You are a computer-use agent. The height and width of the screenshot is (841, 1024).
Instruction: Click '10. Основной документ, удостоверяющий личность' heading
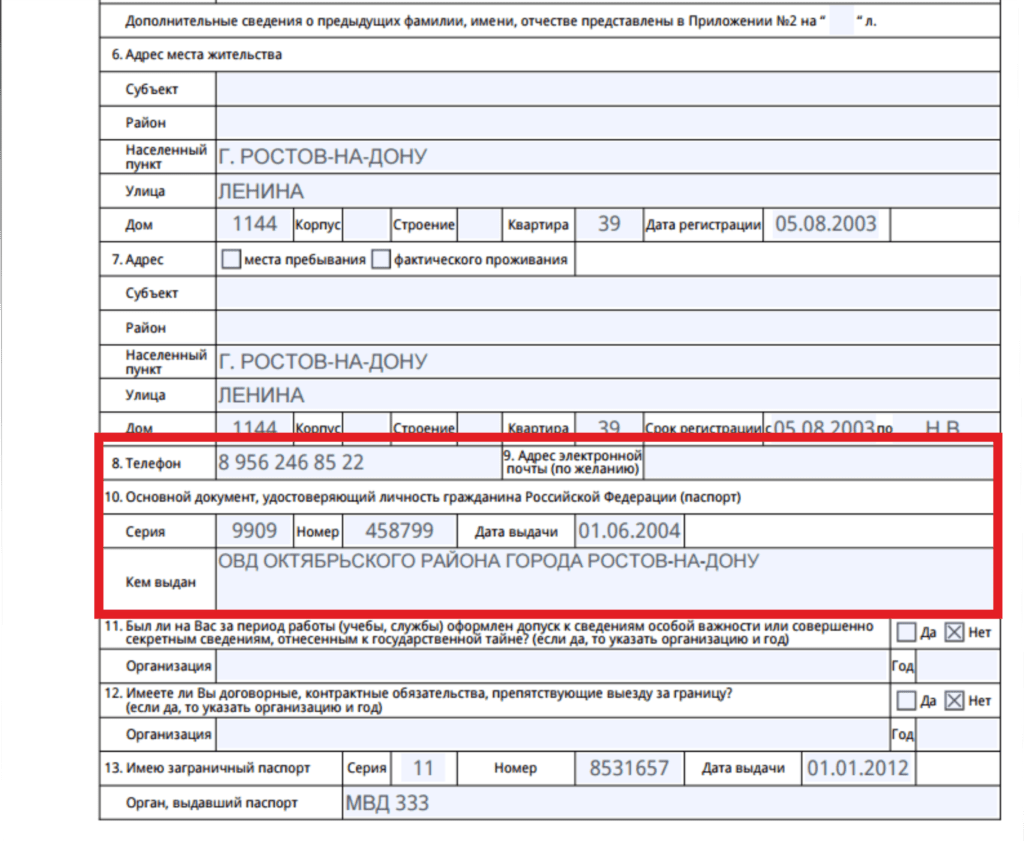[423, 497]
